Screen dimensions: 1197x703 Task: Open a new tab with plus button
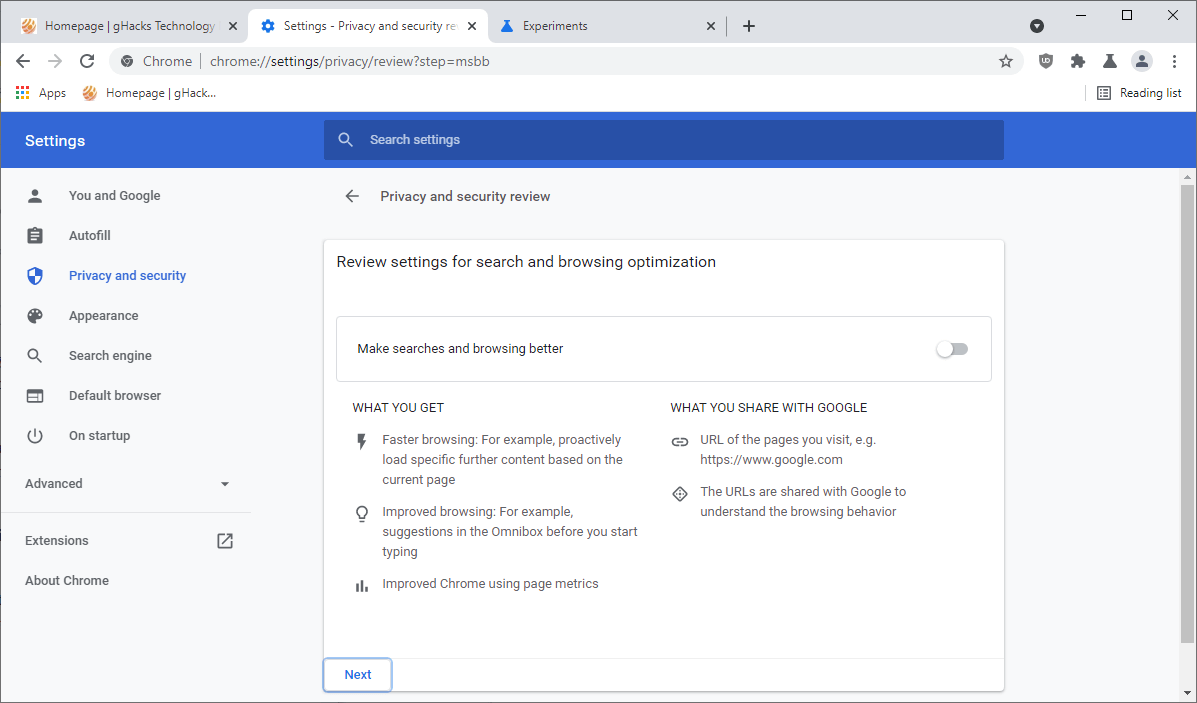(749, 26)
